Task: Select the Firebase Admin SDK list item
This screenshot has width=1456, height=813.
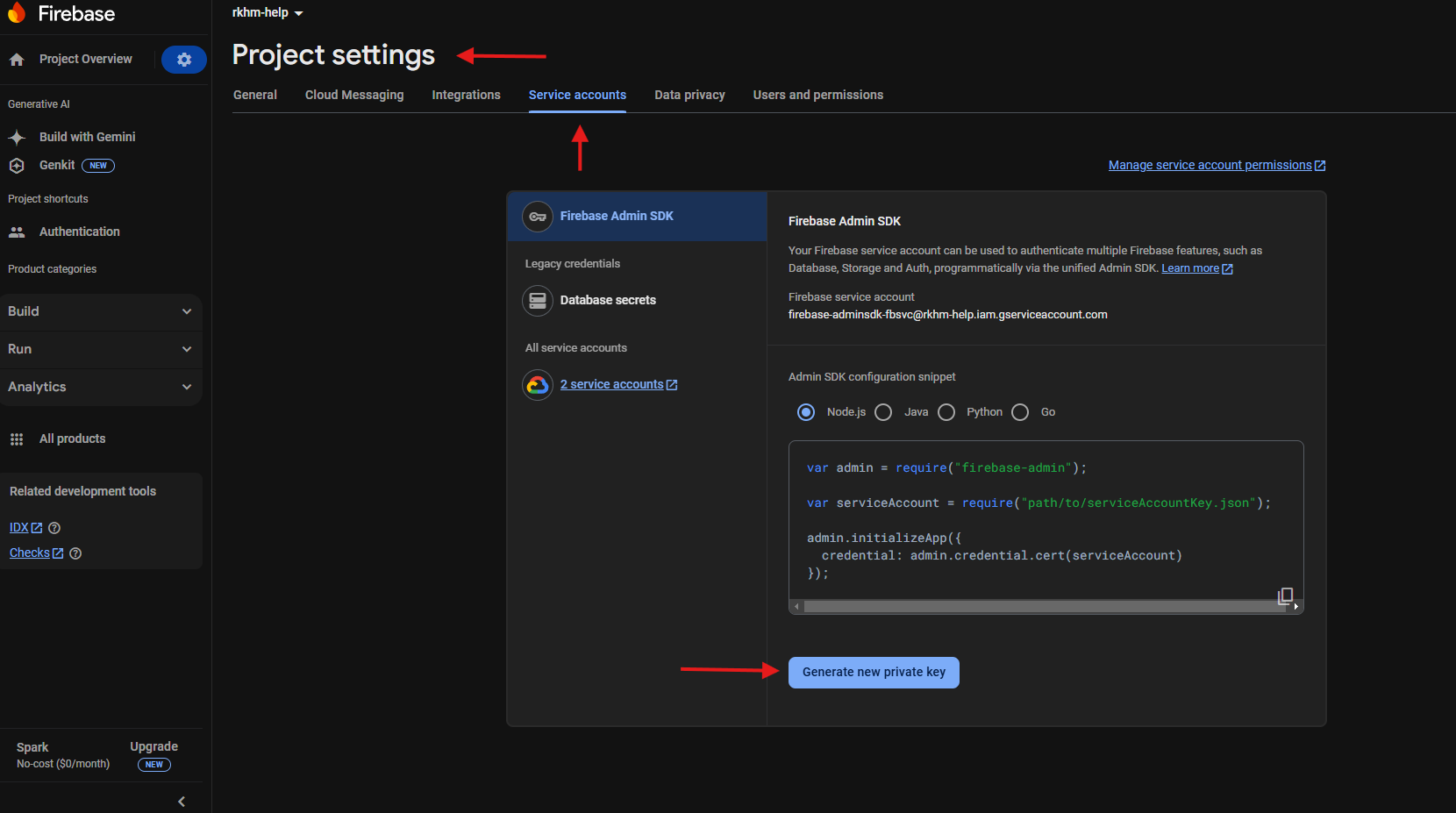Action: tap(638, 217)
